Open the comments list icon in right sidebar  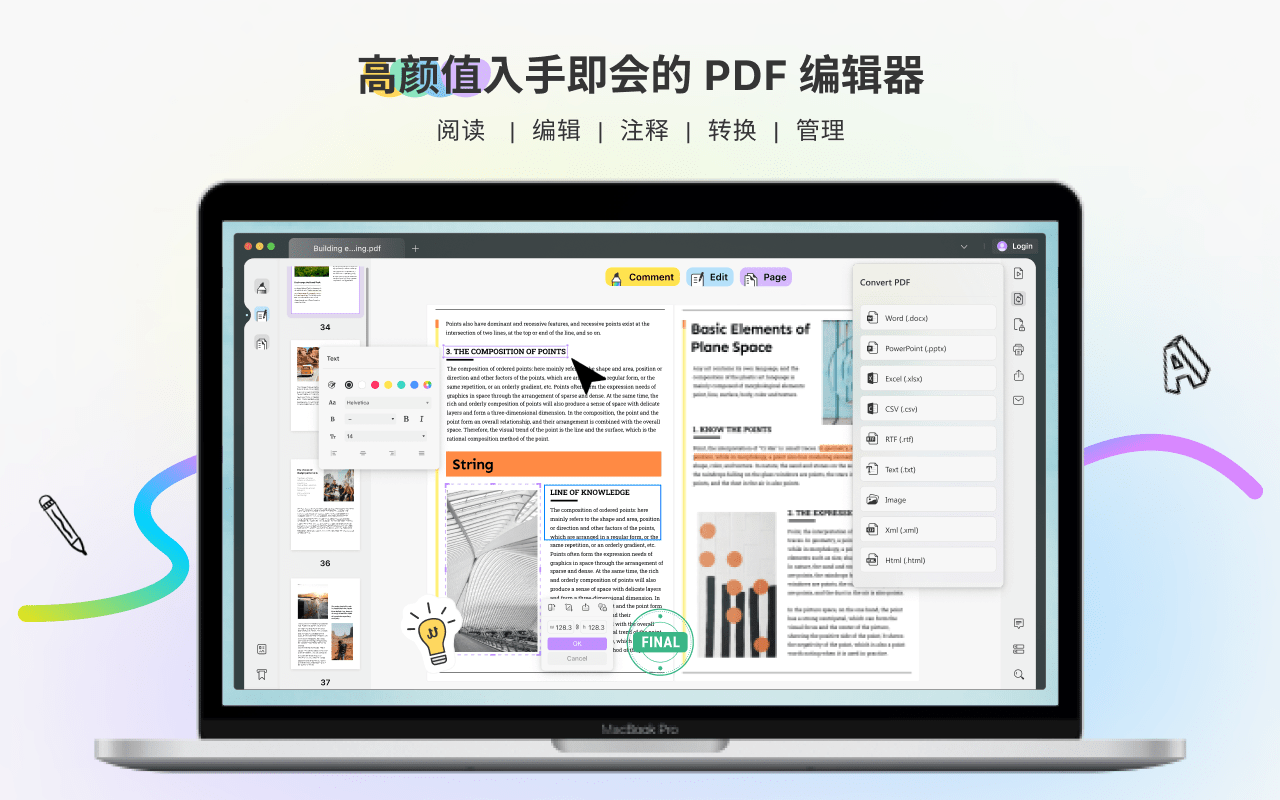click(x=1018, y=623)
